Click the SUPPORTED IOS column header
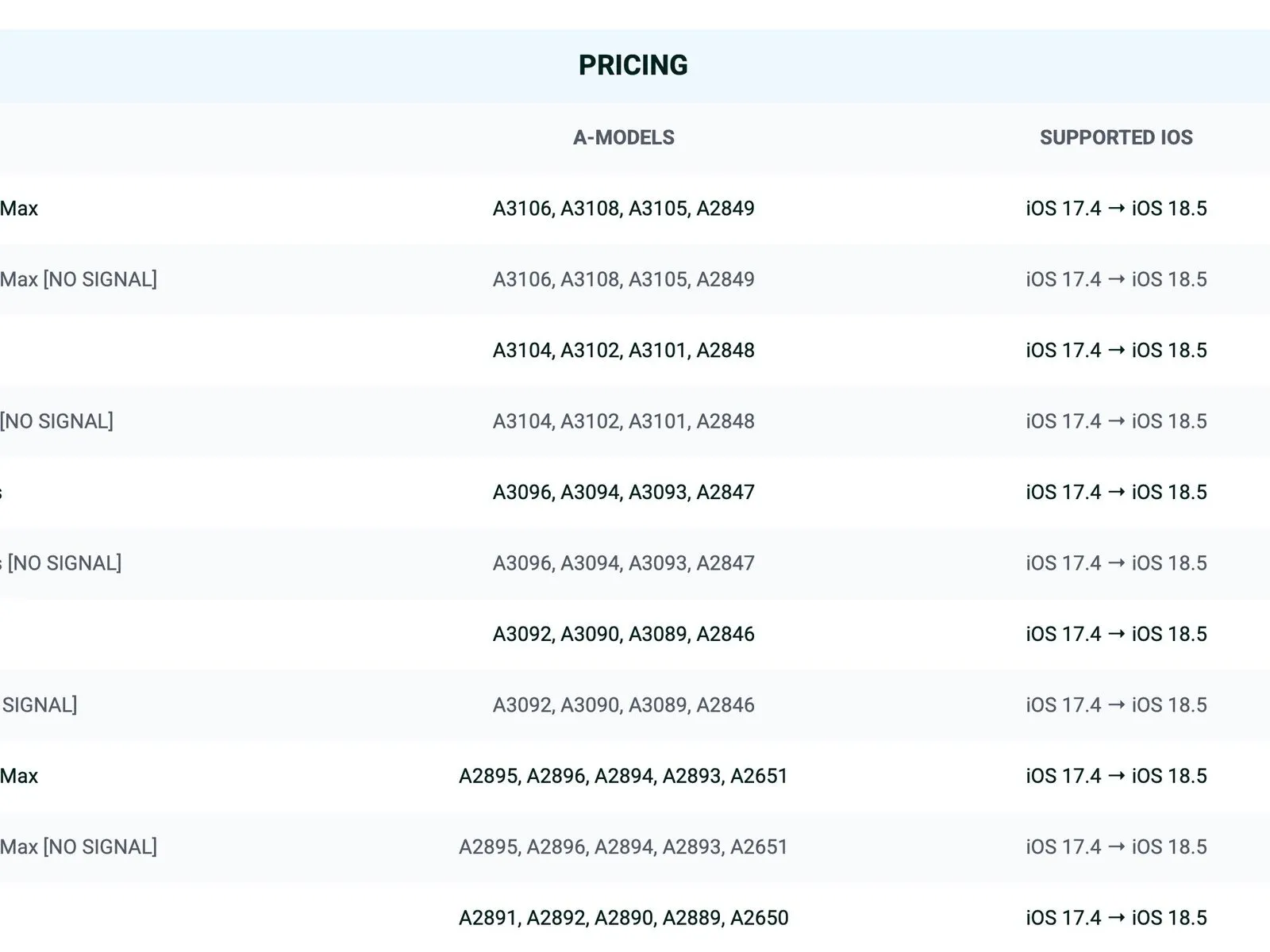This screenshot has width=1270, height=952. 1116,137
